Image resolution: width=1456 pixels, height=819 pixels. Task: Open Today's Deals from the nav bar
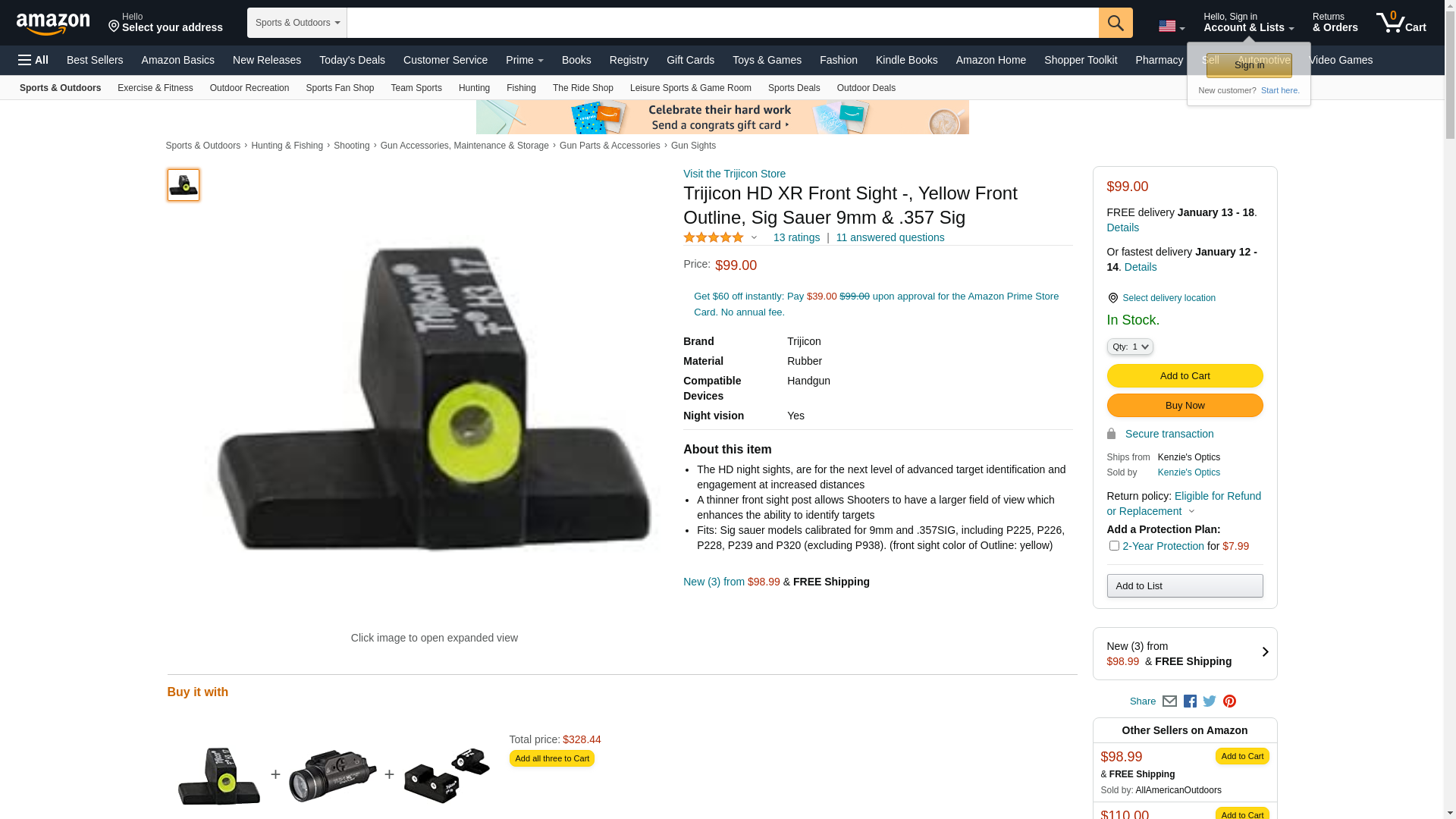click(x=352, y=60)
